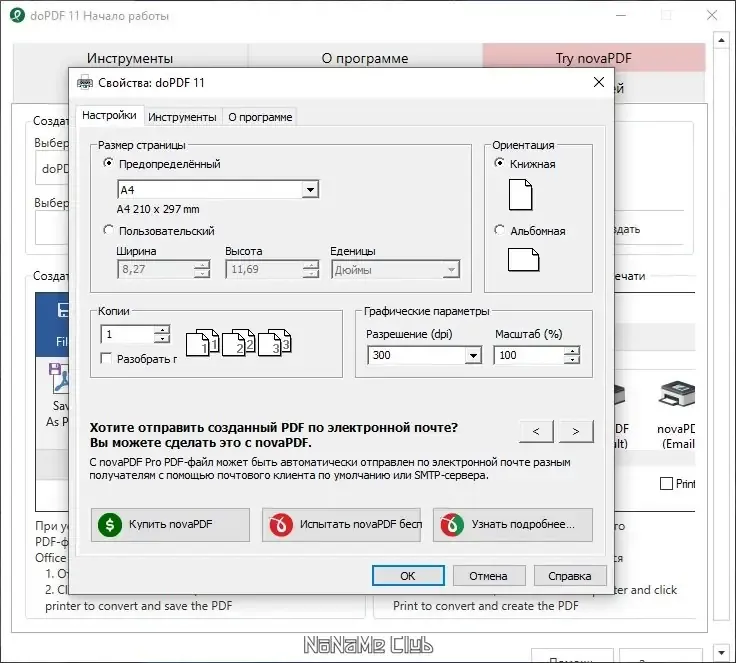Expand the Разрешение (dpi) dropdown
736x663 pixels.
coord(473,356)
